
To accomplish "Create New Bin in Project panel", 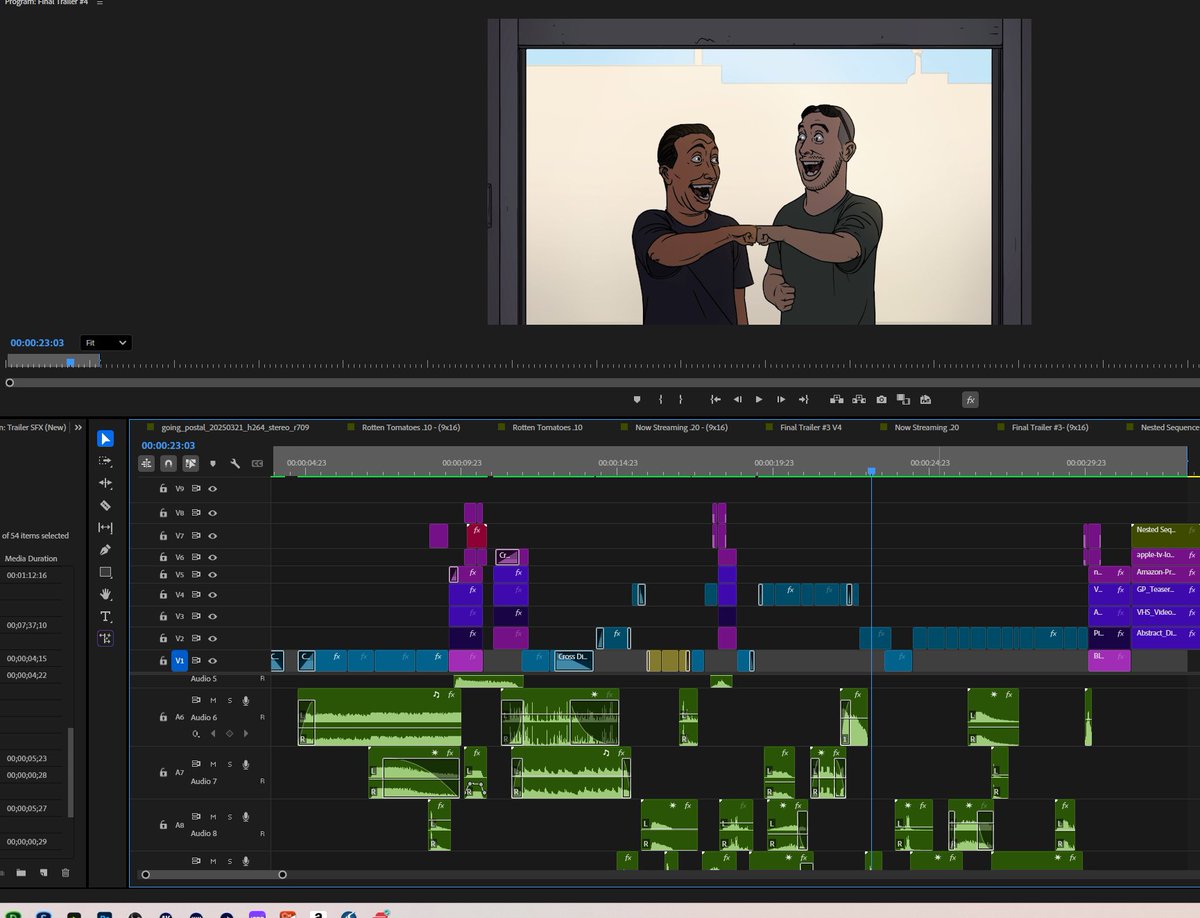I will tap(21, 873).
